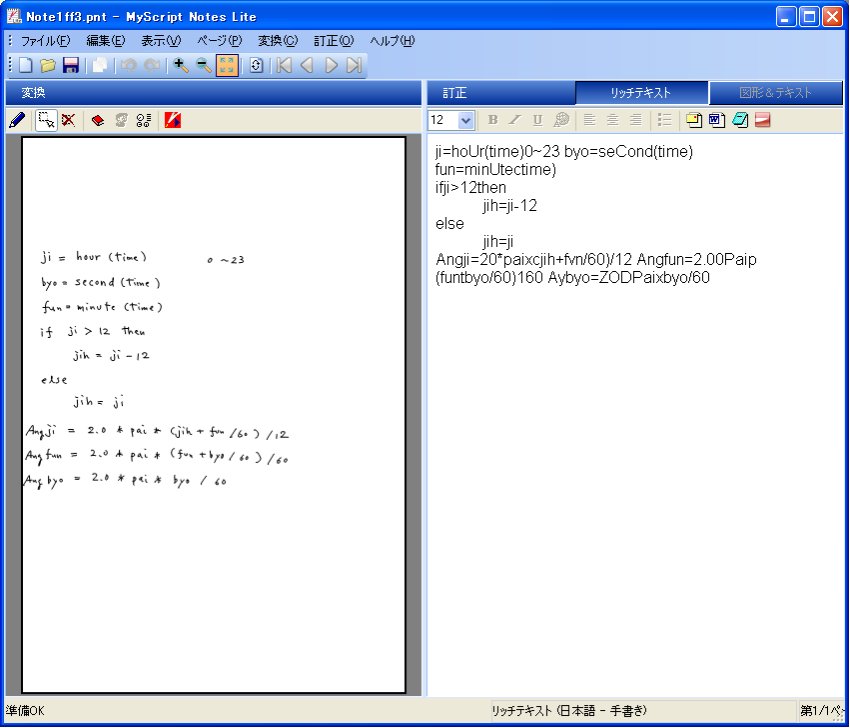The image size is (850, 728).
Task: Click the yellow sticky note export icon
Action: tap(693, 121)
